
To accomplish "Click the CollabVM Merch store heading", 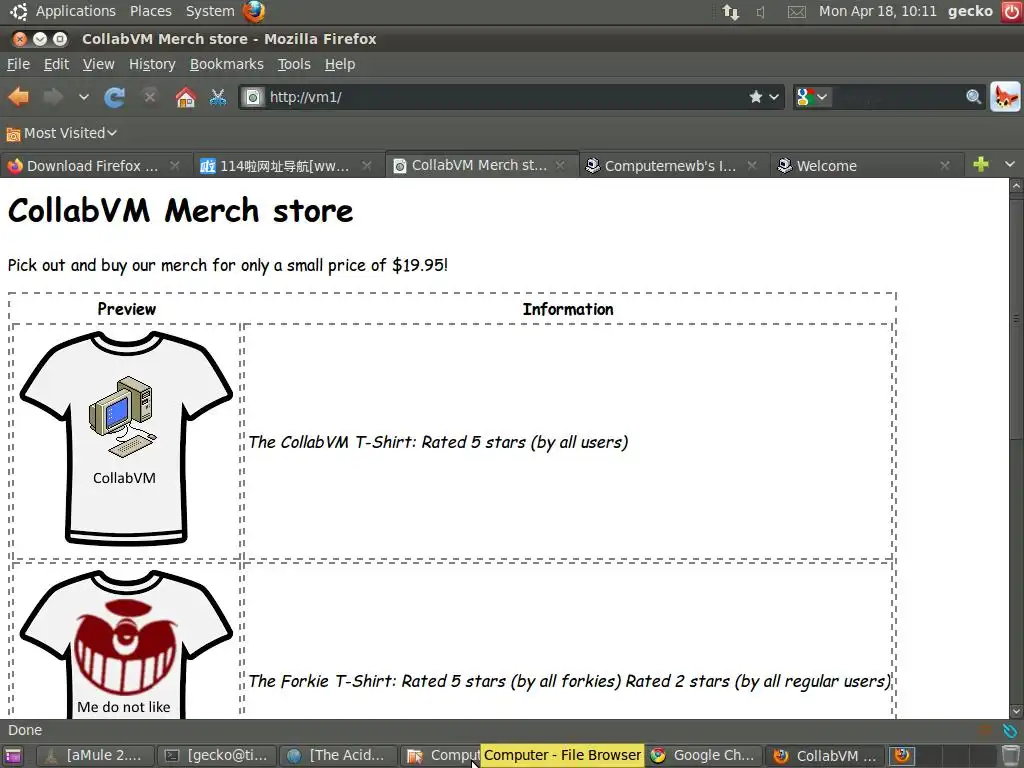I will pyautogui.click(x=180, y=211).
